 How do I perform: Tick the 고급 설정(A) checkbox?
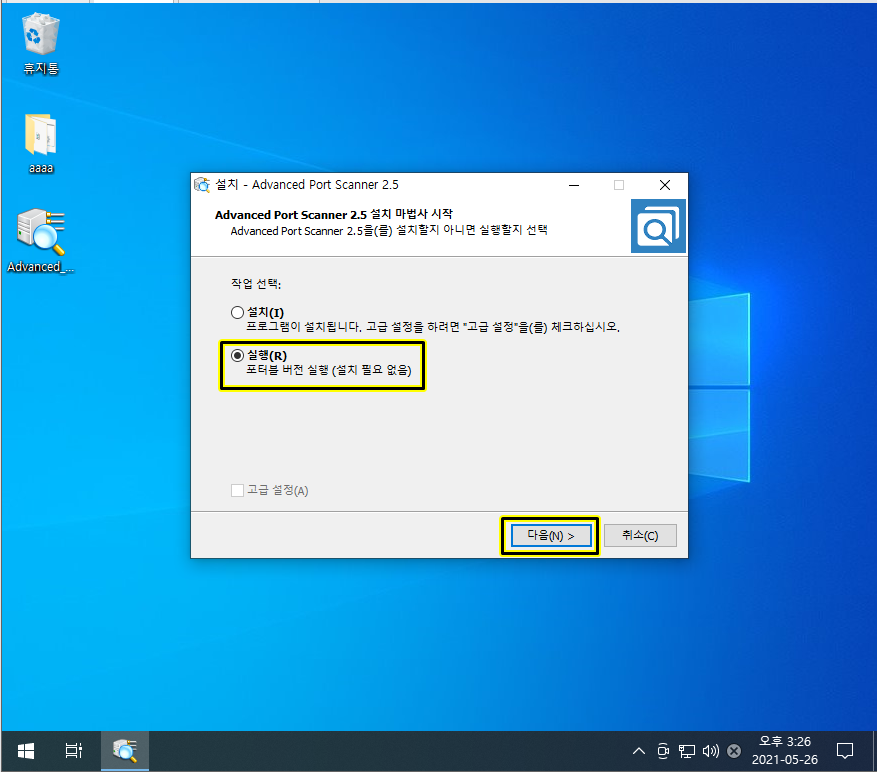[237, 491]
